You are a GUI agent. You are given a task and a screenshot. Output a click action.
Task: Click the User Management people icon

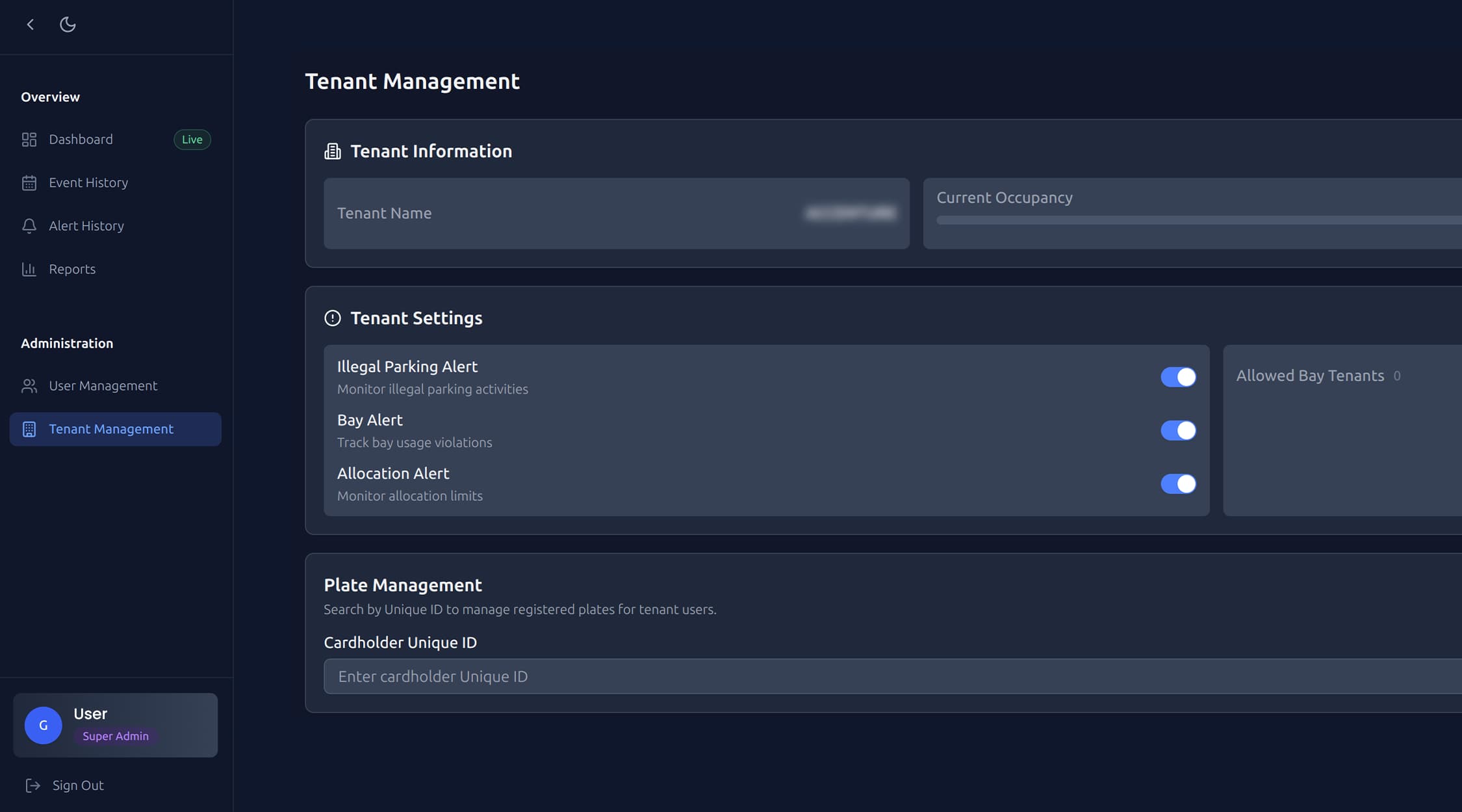29,385
